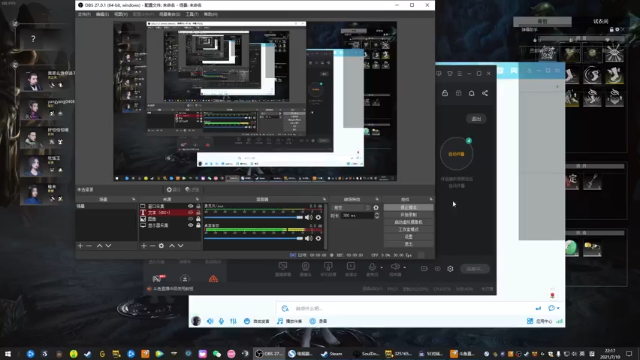Click the 工作室模式 button in Controls
The width and height of the screenshot is (640, 360).
coord(409,230)
